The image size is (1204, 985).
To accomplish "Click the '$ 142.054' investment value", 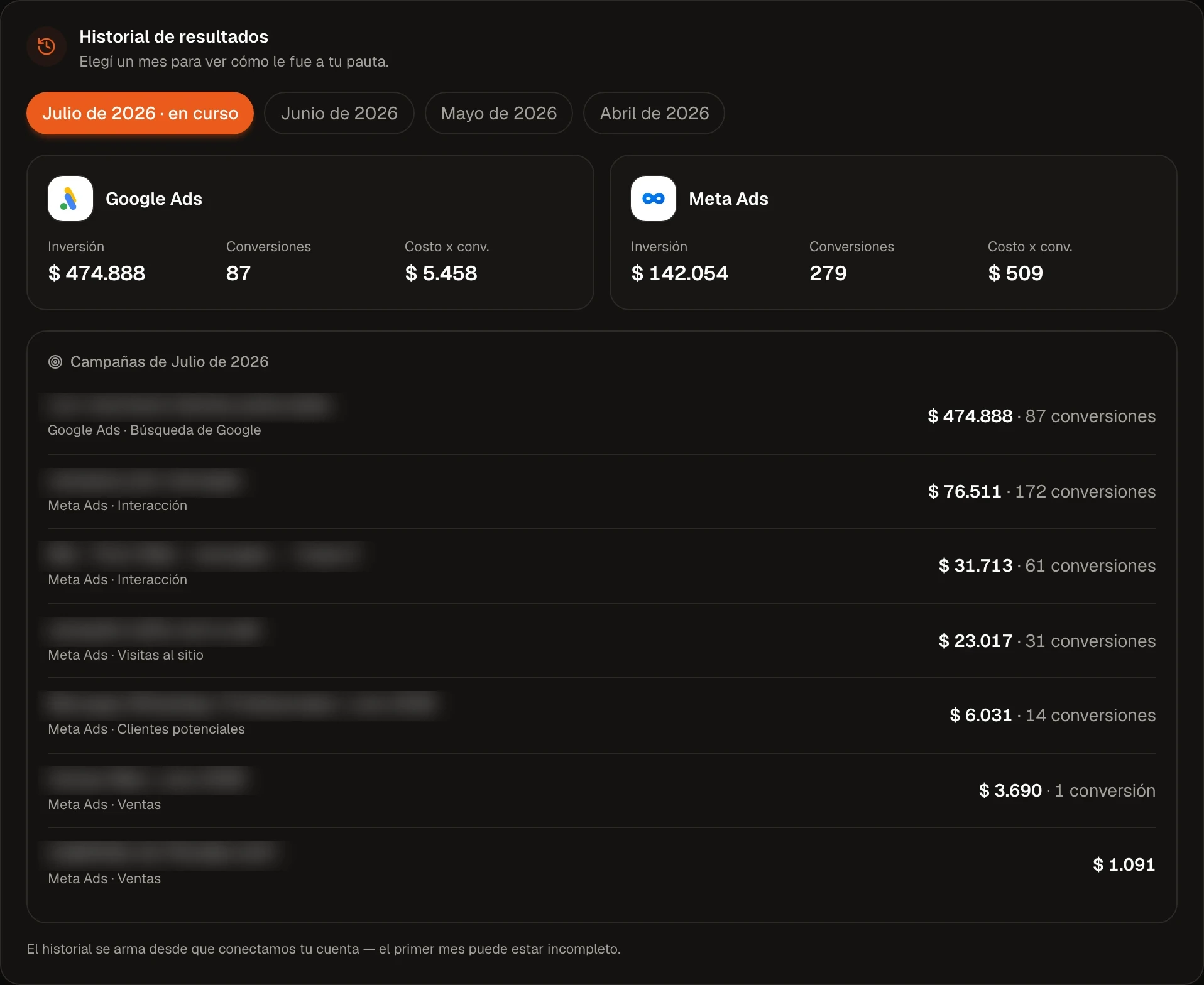I will (x=680, y=273).
